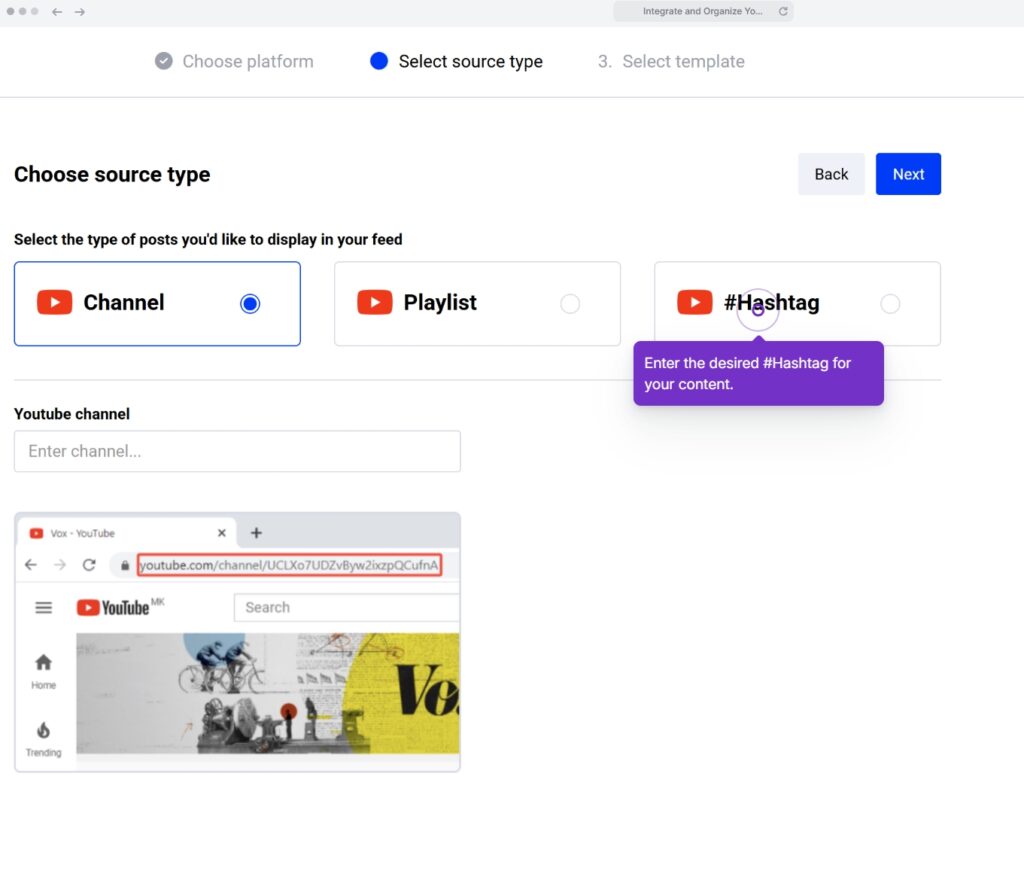The image size is (1024, 874).
Task: Select the #Hashtag radio button
Action: tap(889, 304)
